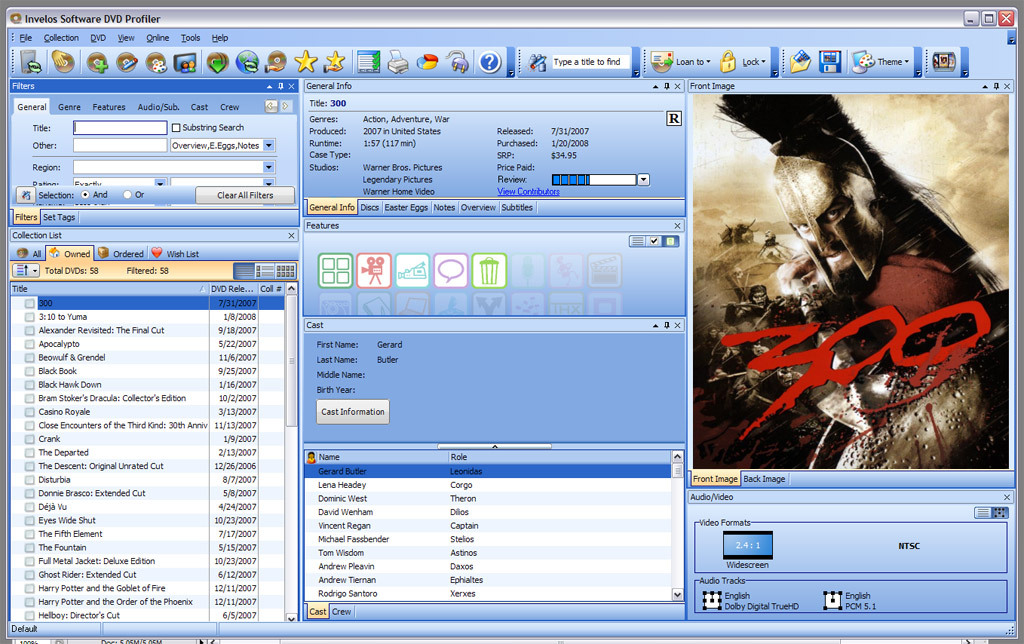Click the floppy disk save icon

pos(828,62)
